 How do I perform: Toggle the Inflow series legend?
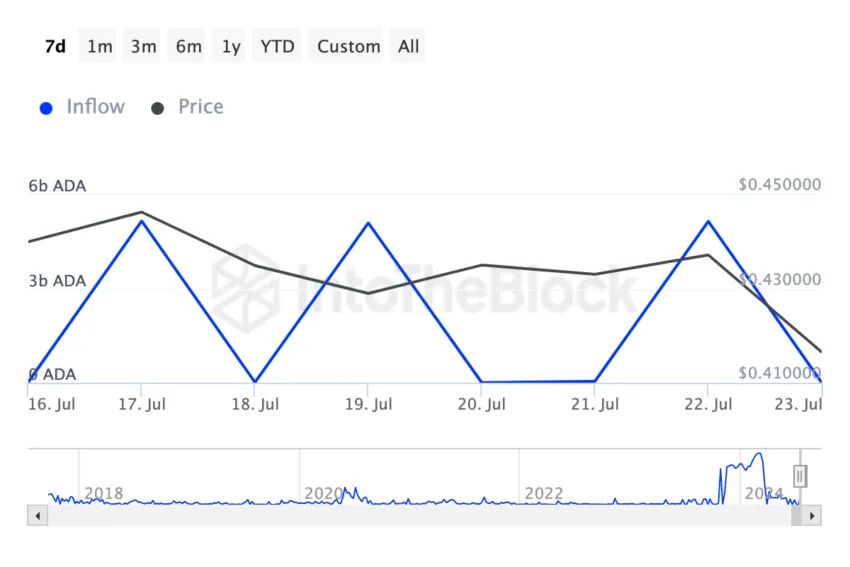pos(95,107)
